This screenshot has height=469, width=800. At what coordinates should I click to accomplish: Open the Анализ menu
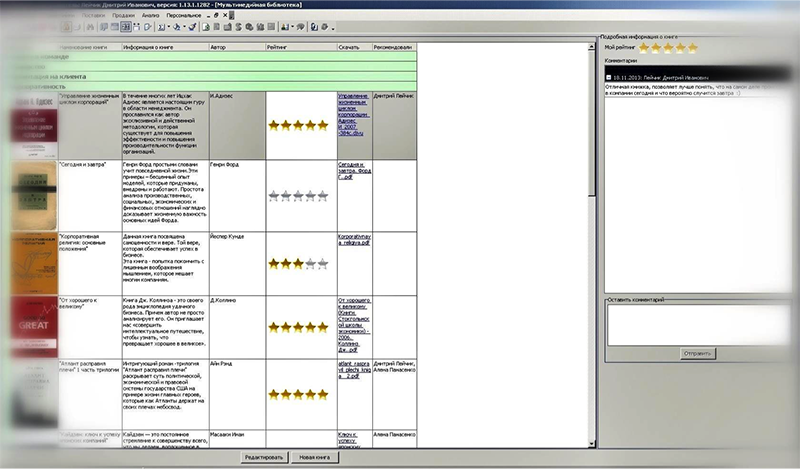(150, 15)
